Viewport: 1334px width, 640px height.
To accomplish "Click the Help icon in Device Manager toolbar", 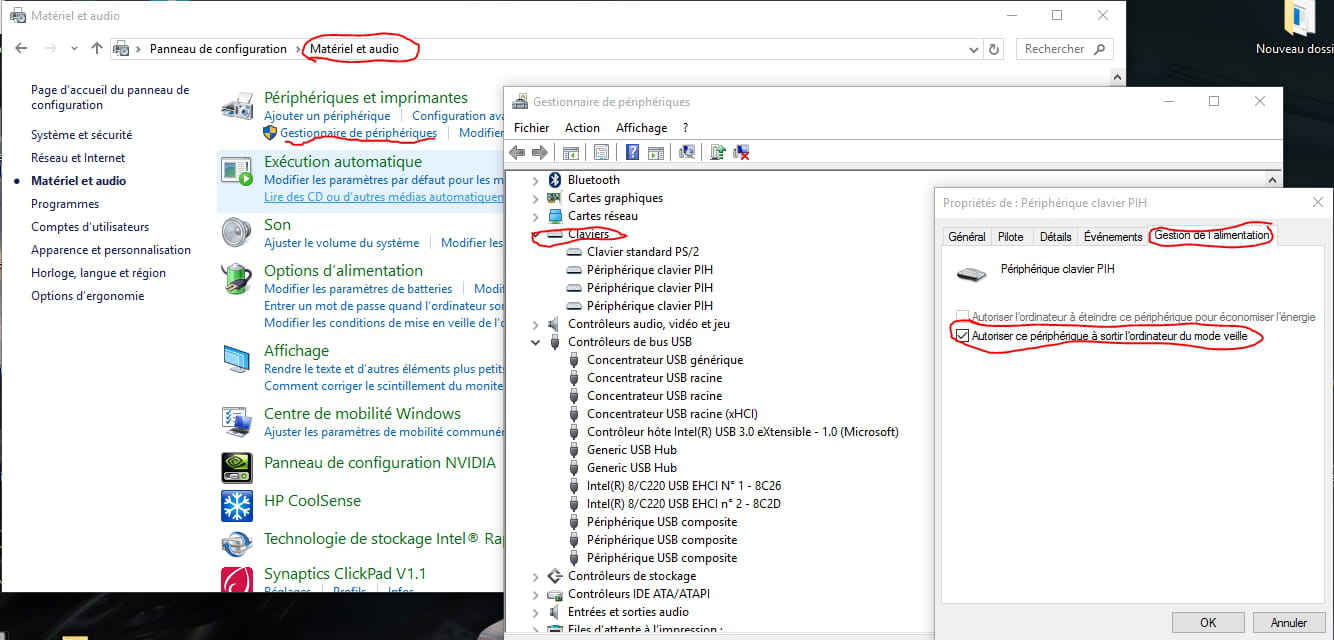I will point(632,152).
